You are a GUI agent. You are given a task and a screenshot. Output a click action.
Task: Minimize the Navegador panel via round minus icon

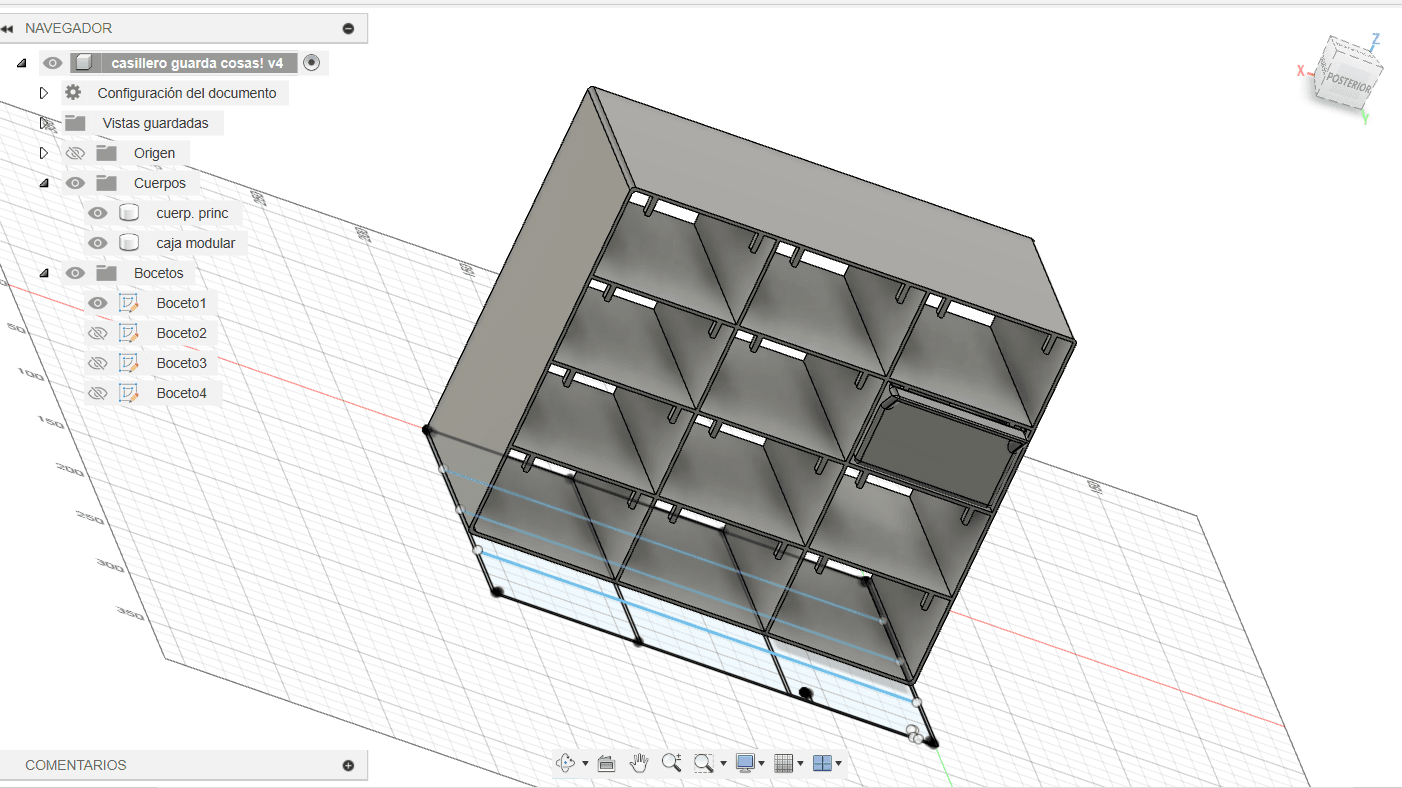coord(348,28)
